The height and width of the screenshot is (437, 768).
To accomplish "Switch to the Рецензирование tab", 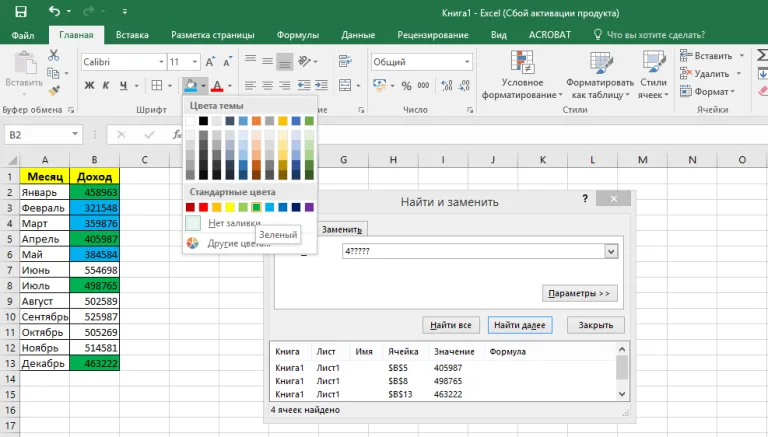I will 433,35.
